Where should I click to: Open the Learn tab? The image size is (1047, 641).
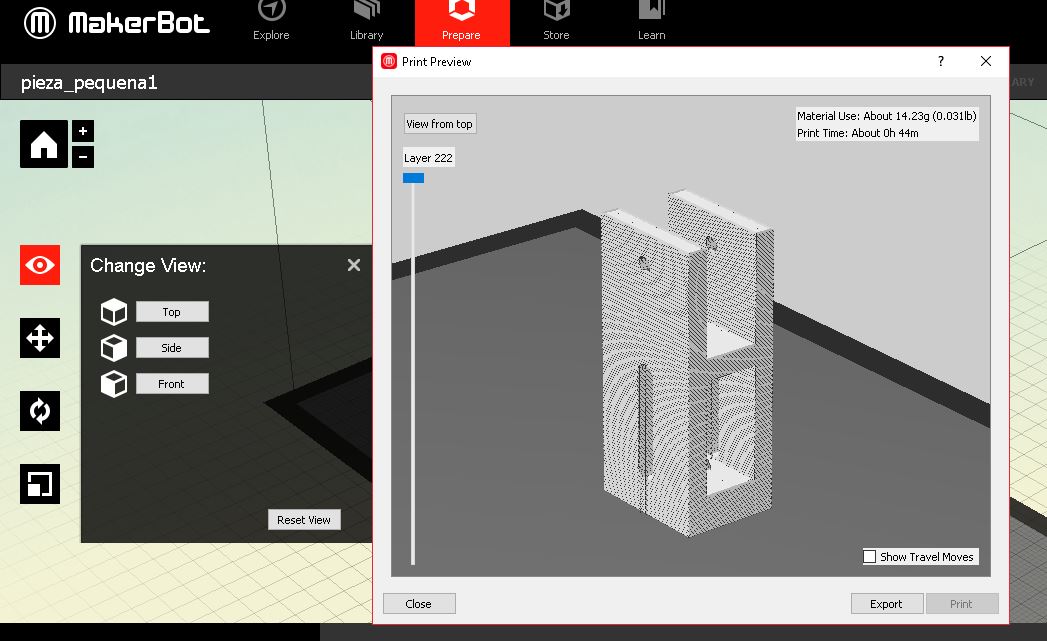tap(652, 22)
